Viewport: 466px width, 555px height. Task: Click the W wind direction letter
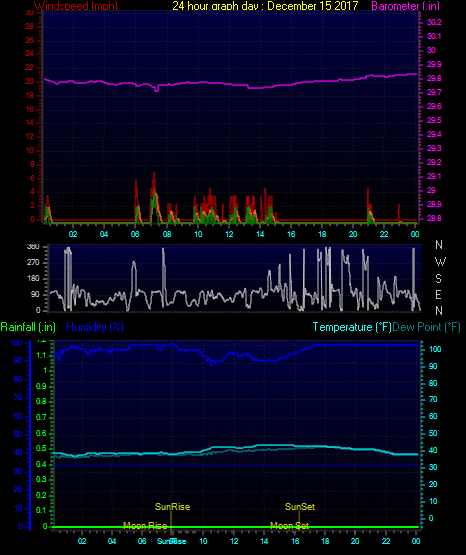440,262
